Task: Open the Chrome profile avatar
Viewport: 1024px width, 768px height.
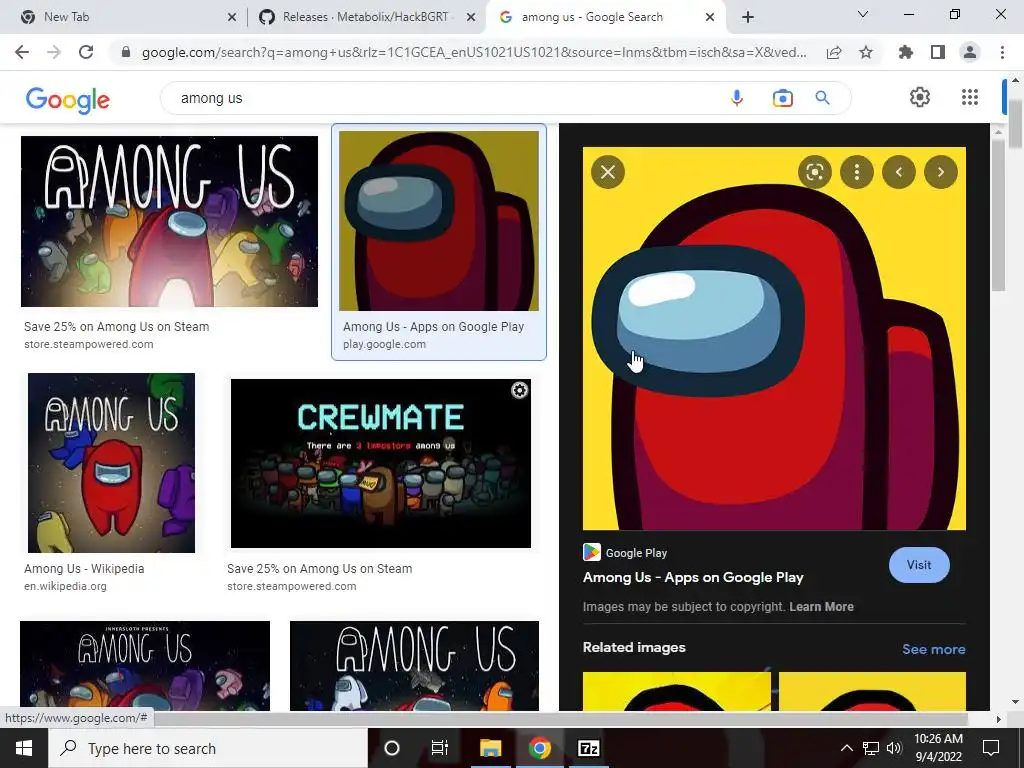Action: [970, 52]
